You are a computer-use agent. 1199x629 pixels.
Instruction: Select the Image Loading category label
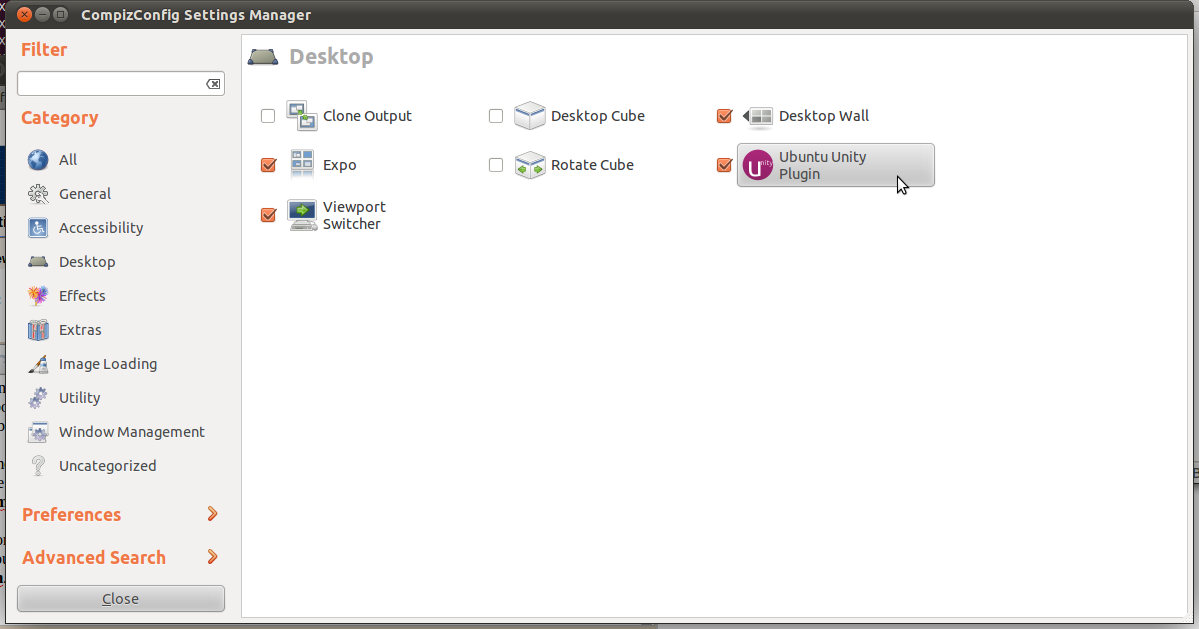tap(108, 364)
